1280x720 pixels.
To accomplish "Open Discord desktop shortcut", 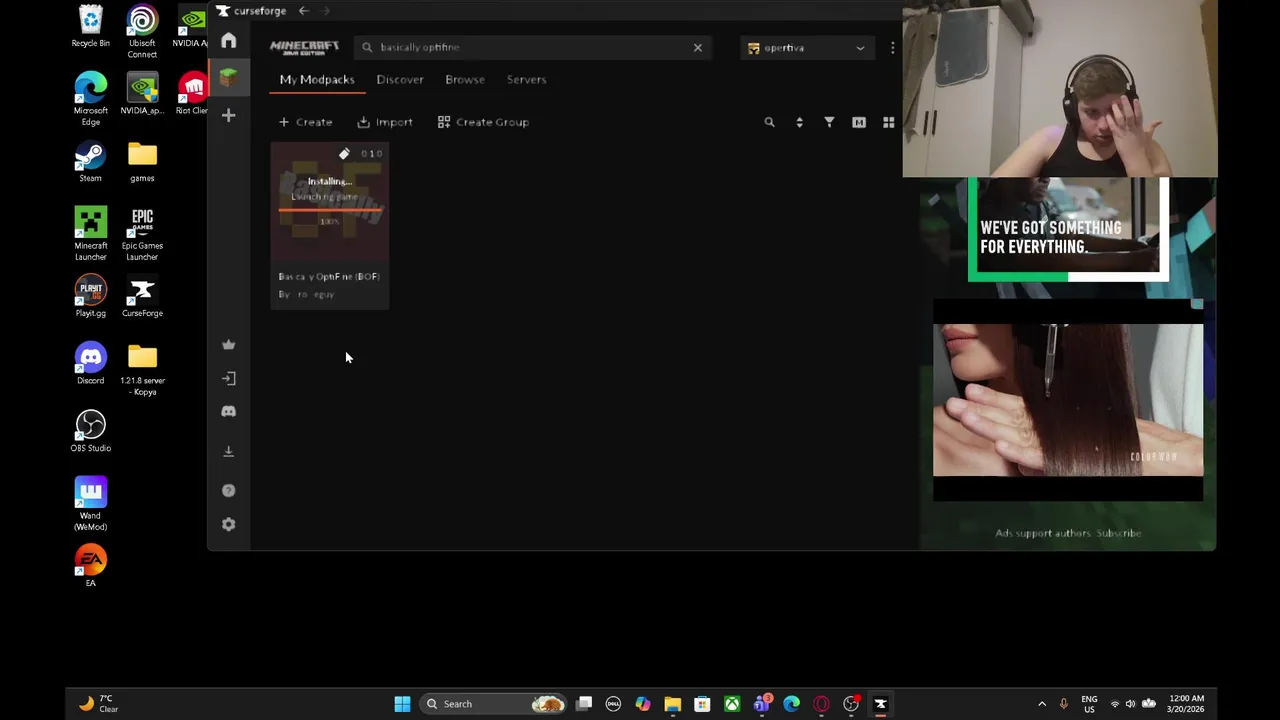I will pyautogui.click(x=90, y=365).
